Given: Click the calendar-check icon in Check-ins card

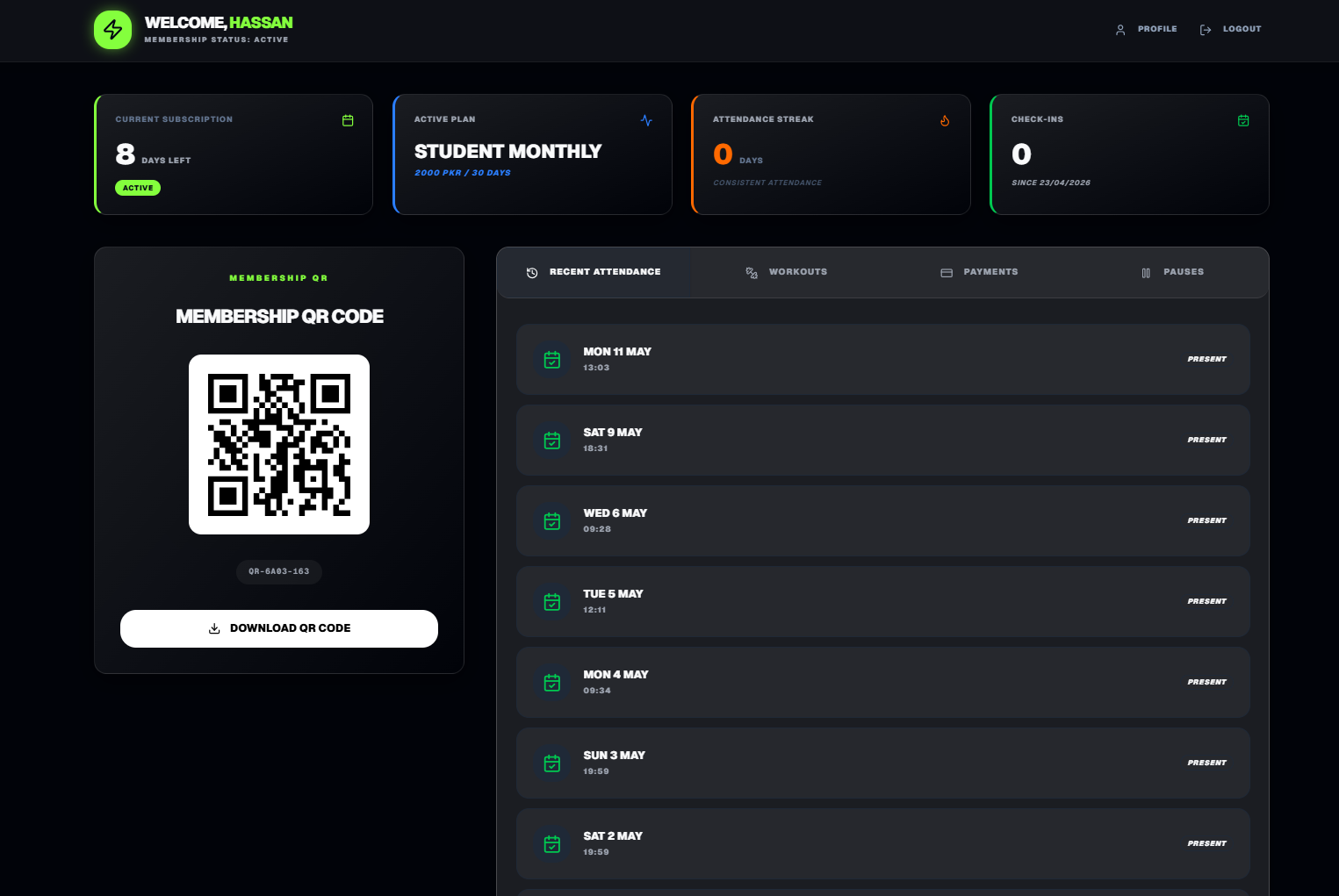Looking at the screenshot, I should (1243, 120).
